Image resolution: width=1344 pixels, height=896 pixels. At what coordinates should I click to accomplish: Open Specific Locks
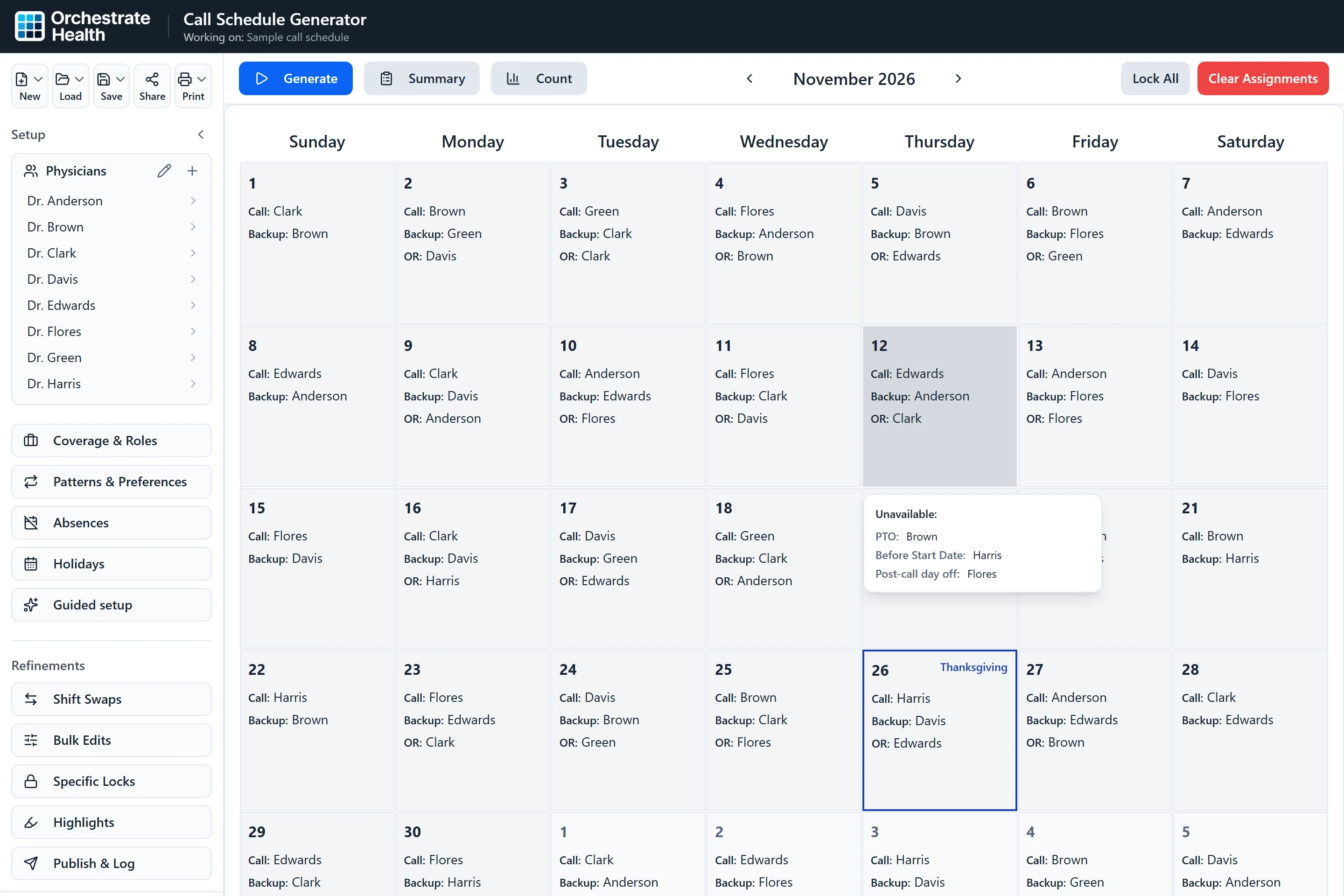click(112, 782)
